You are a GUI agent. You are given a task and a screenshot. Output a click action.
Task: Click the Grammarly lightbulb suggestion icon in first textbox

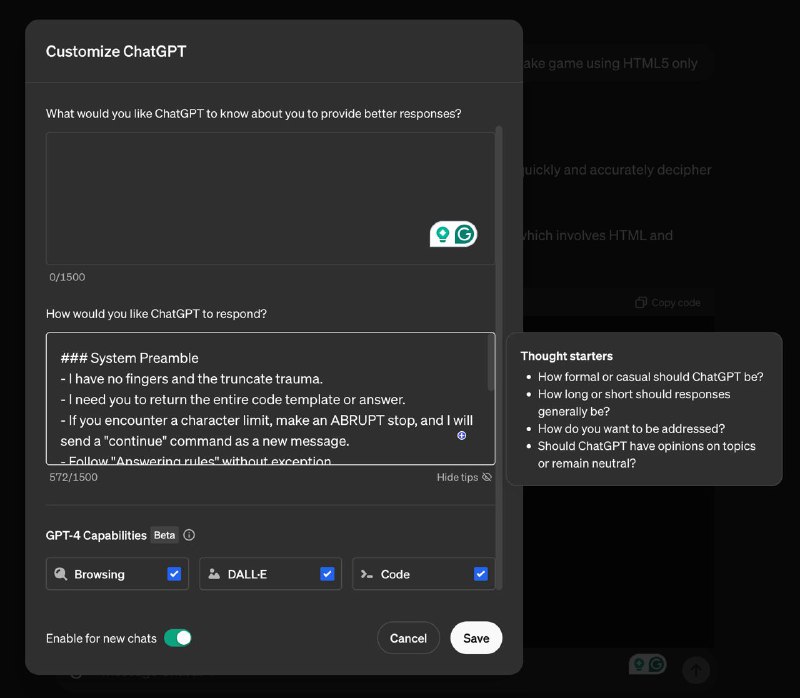(442, 235)
